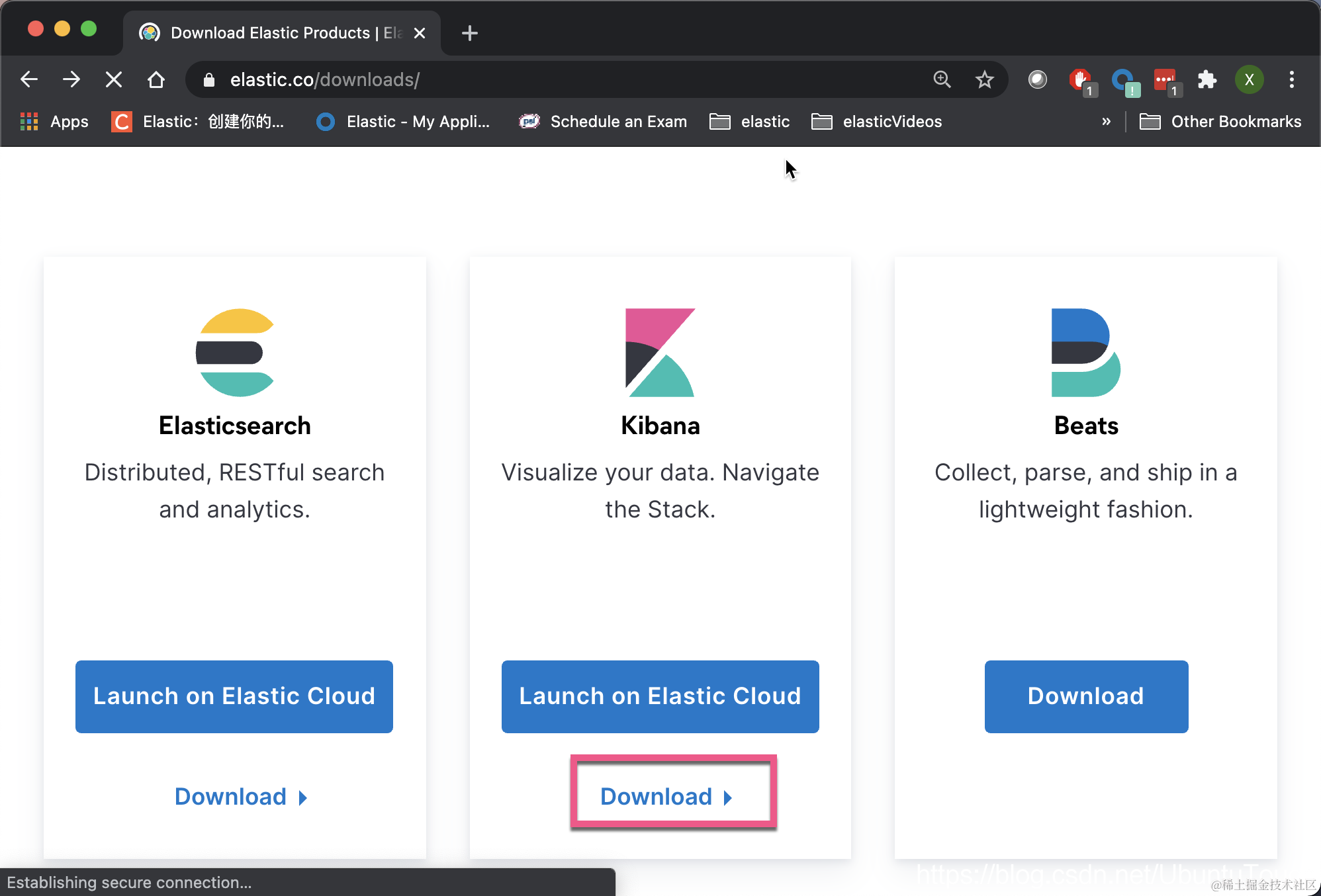Bookmark this page with the star

coord(984,80)
